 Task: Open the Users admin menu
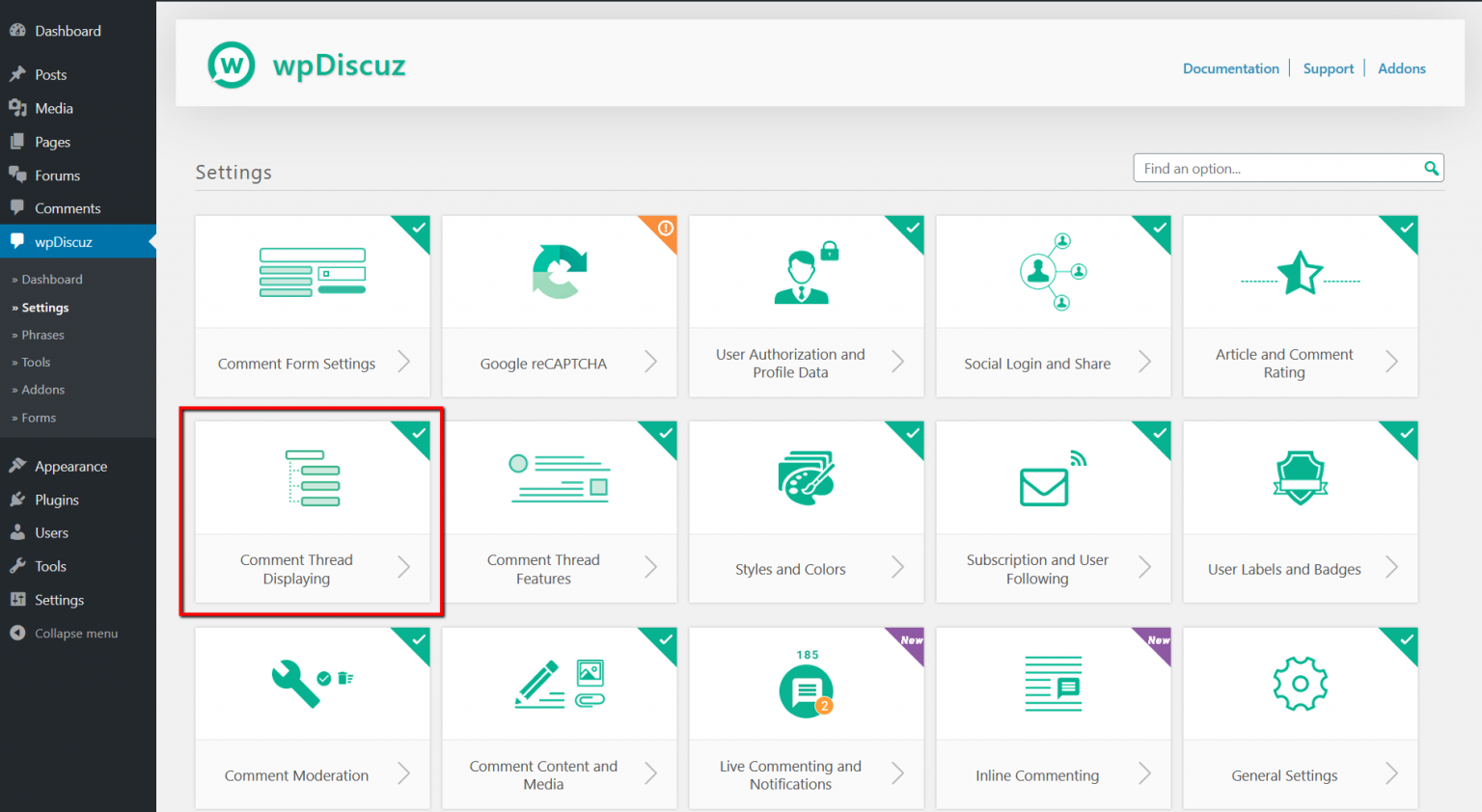[x=78, y=533]
